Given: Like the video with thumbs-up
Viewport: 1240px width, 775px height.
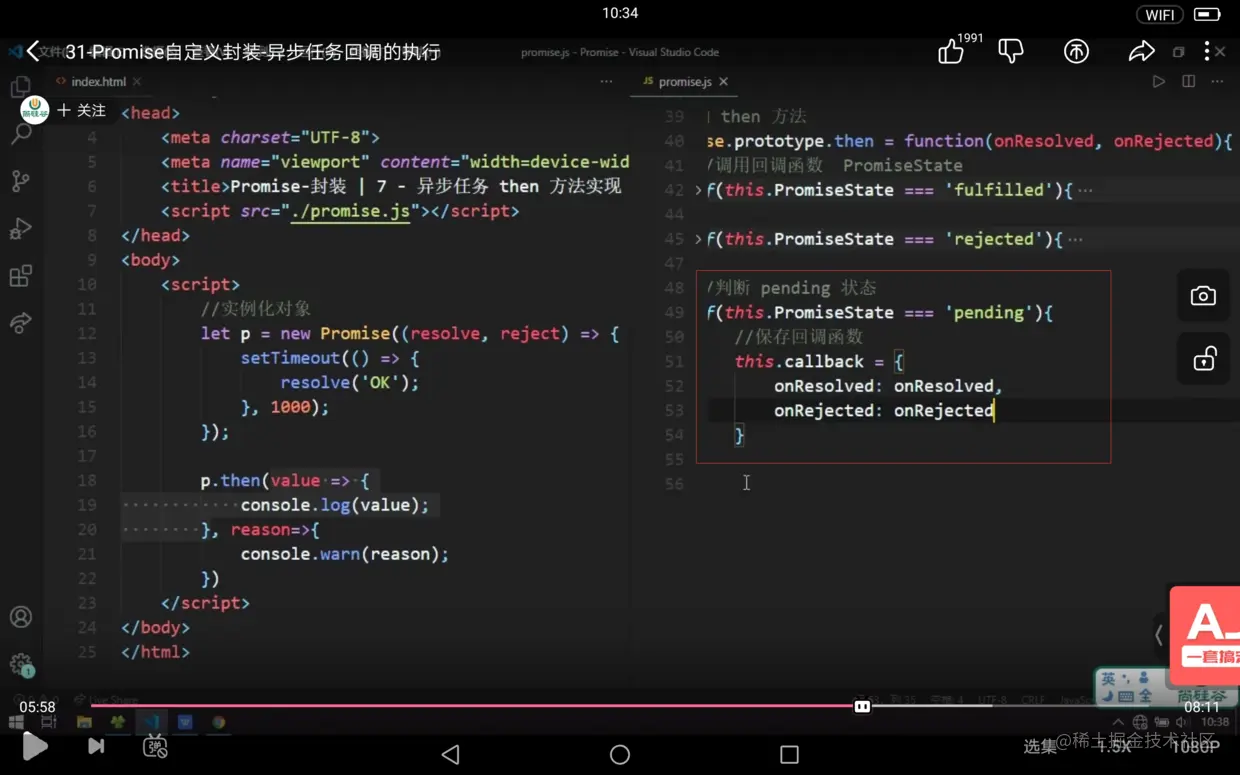Looking at the screenshot, I should (x=951, y=51).
